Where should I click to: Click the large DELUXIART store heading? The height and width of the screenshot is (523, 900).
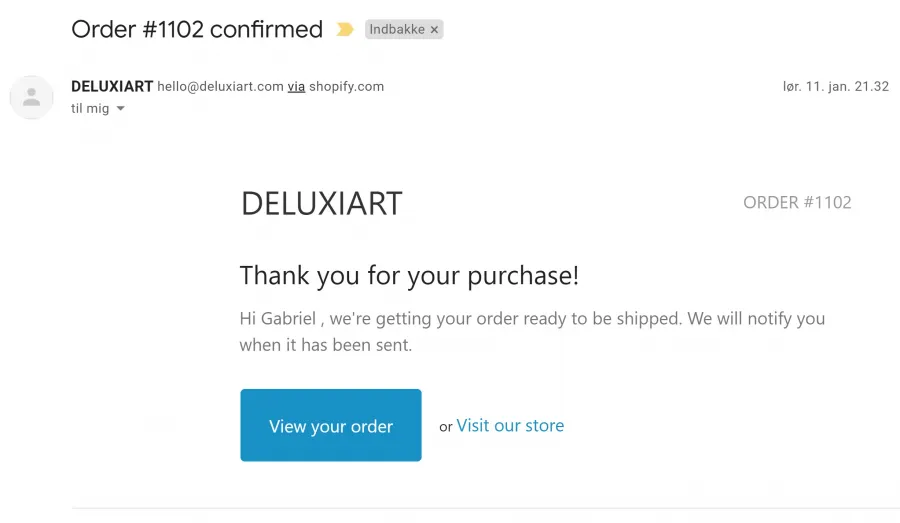[x=321, y=203]
